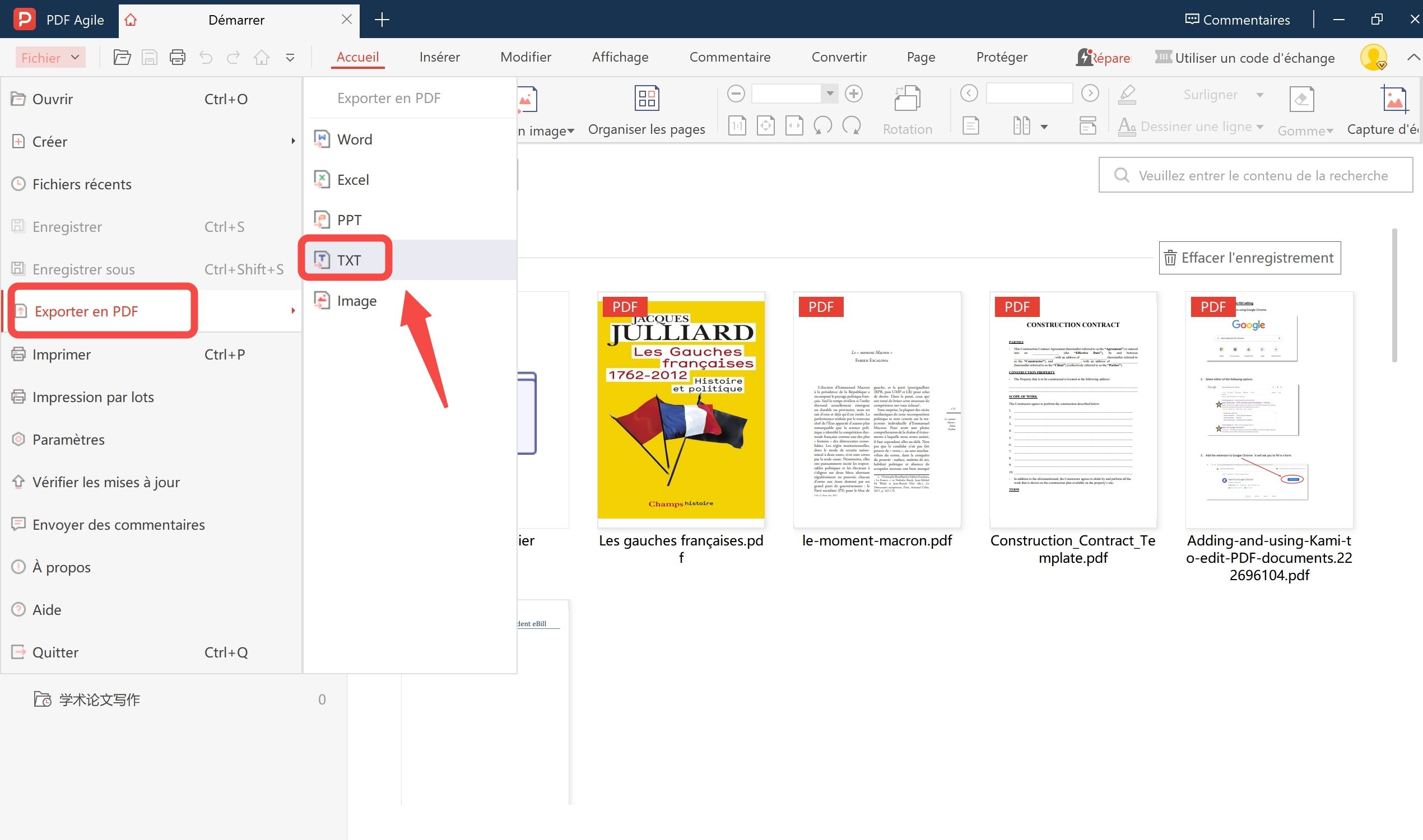
Task: Switch to the Convertir tab
Action: [839, 57]
